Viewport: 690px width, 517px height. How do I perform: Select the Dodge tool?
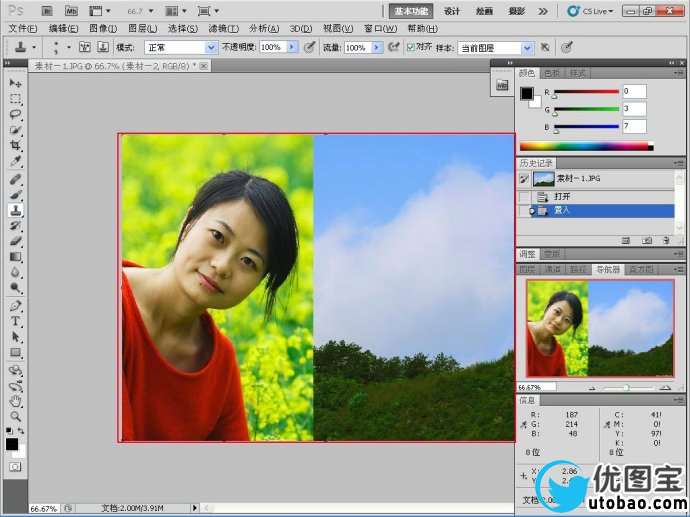[15, 288]
